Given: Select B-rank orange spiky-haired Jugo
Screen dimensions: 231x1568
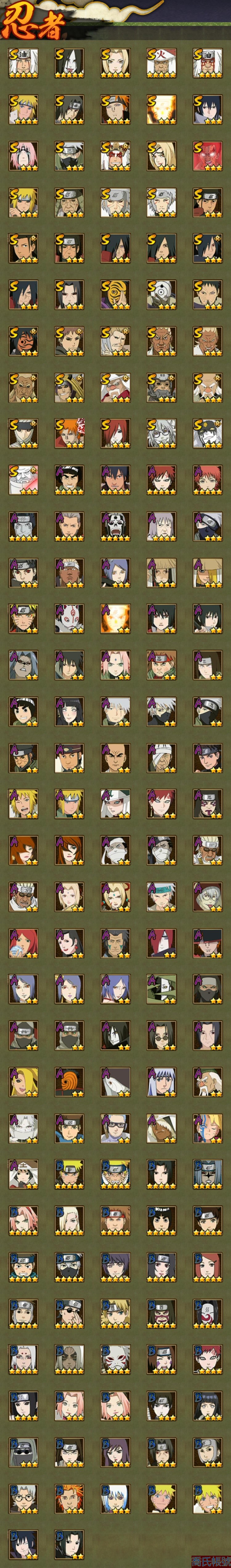Looking at the screenshot, I should [x=69, y=1497].
